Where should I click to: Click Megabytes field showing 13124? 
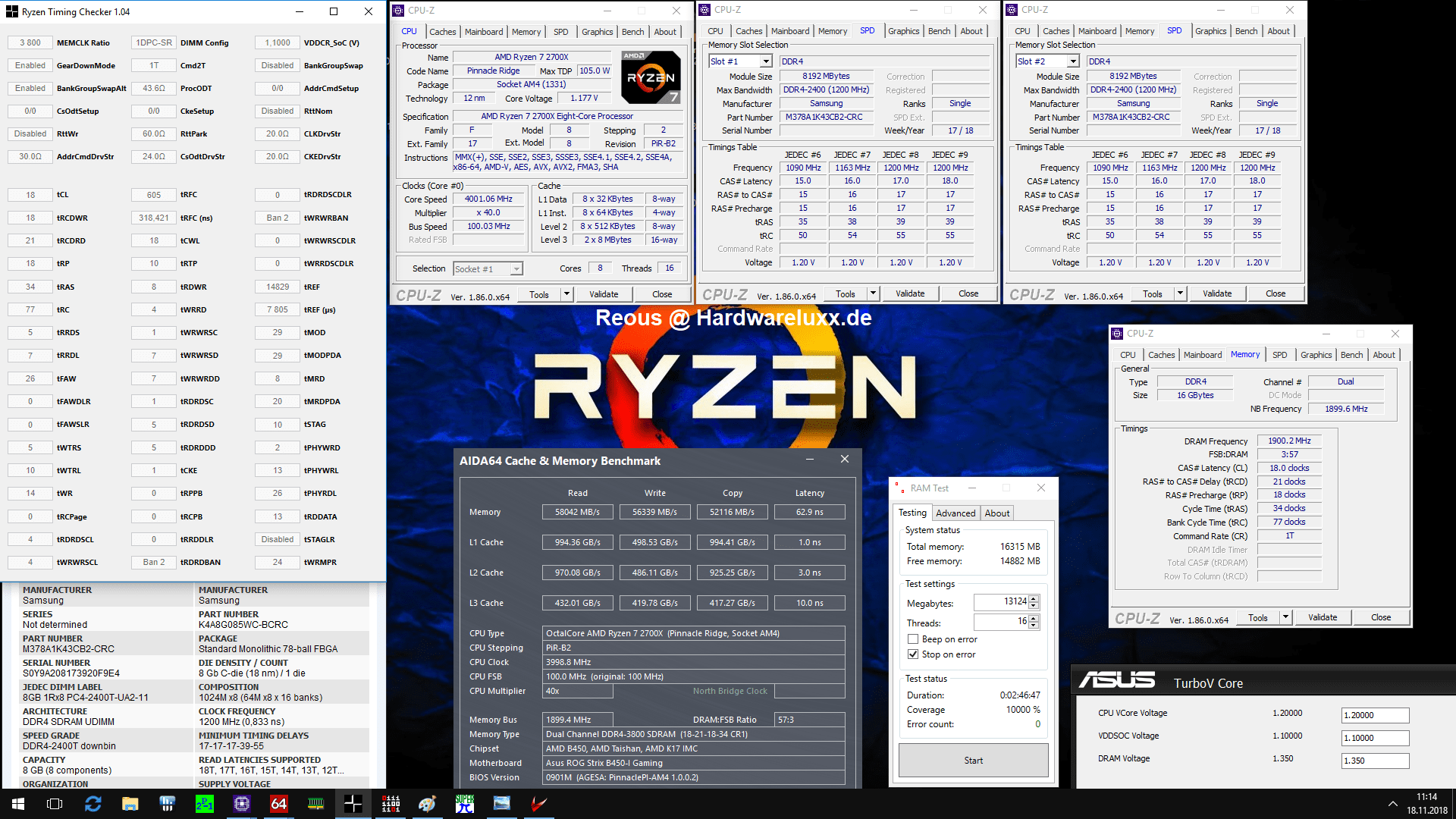[x=1001, y=602]
